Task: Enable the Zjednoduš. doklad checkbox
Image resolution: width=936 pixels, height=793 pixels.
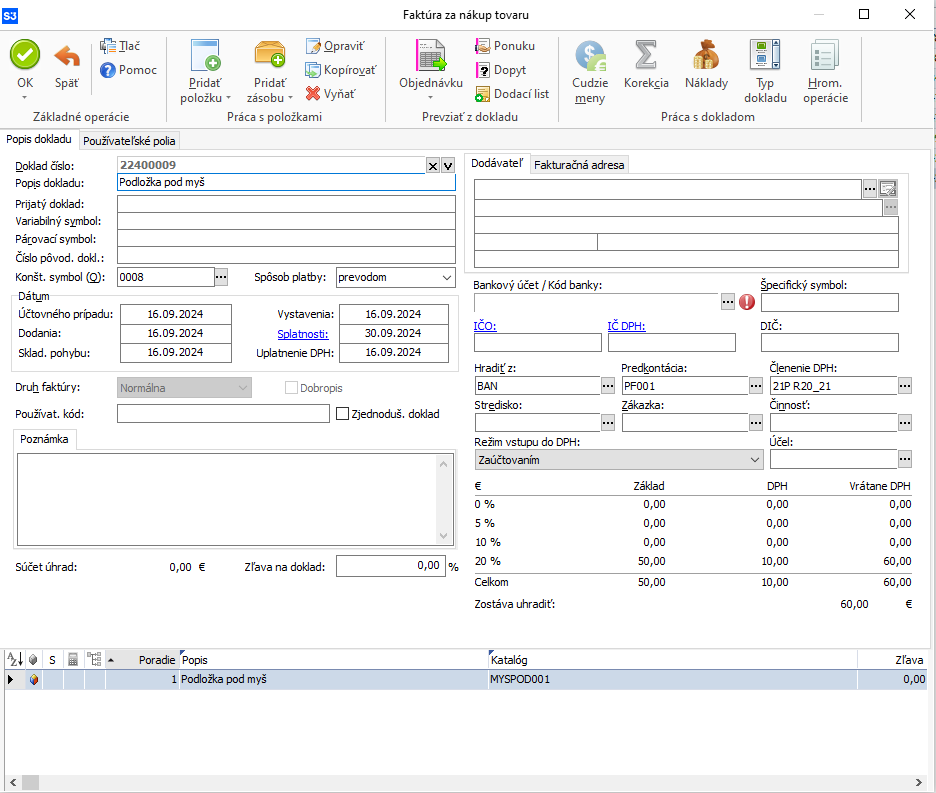Action: pos(343,413)
